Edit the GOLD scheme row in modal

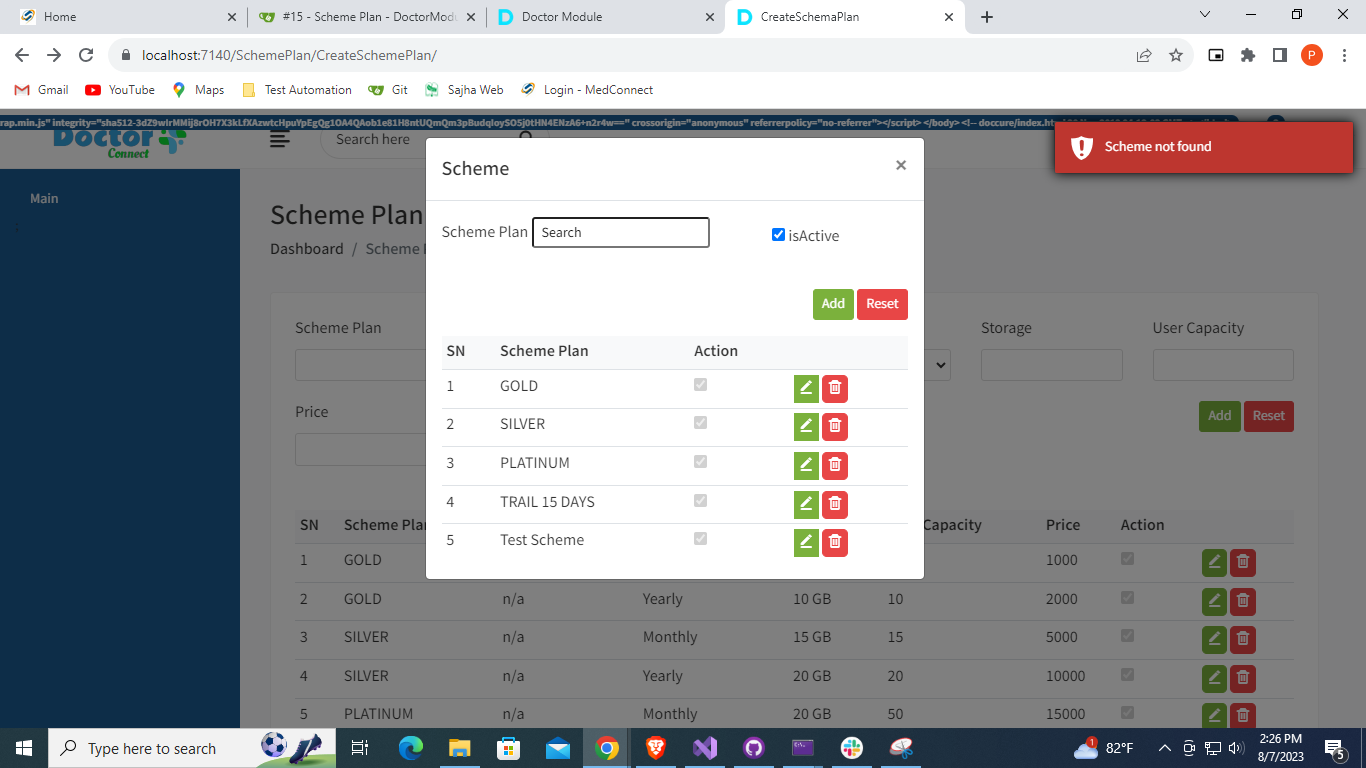point(806,389)
